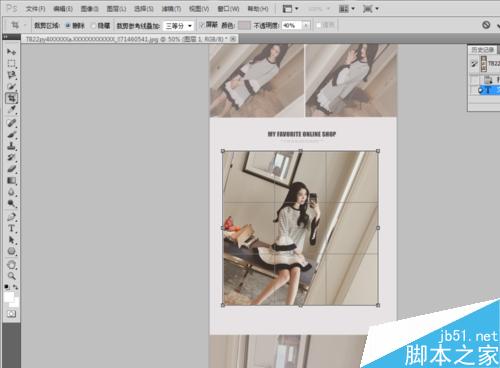Select the History Brush tool

pos(11,157)
